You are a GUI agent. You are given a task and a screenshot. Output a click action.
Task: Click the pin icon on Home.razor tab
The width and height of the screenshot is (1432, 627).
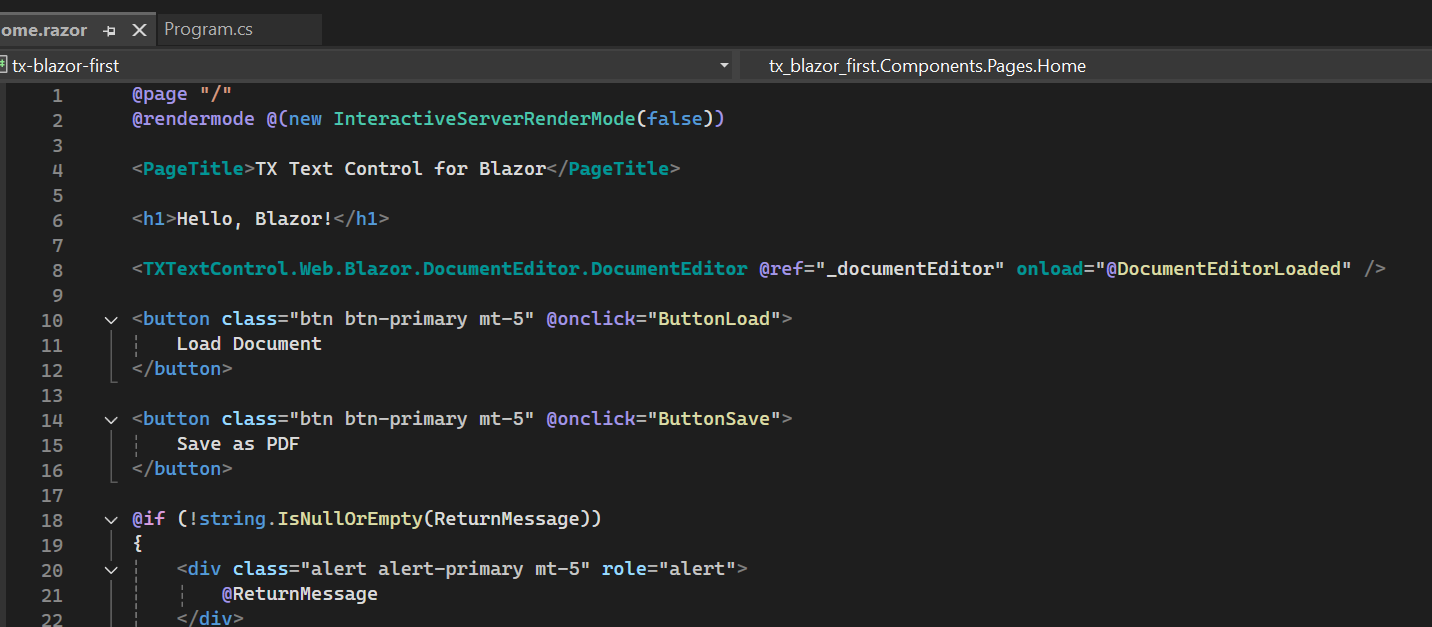point(110,30)
